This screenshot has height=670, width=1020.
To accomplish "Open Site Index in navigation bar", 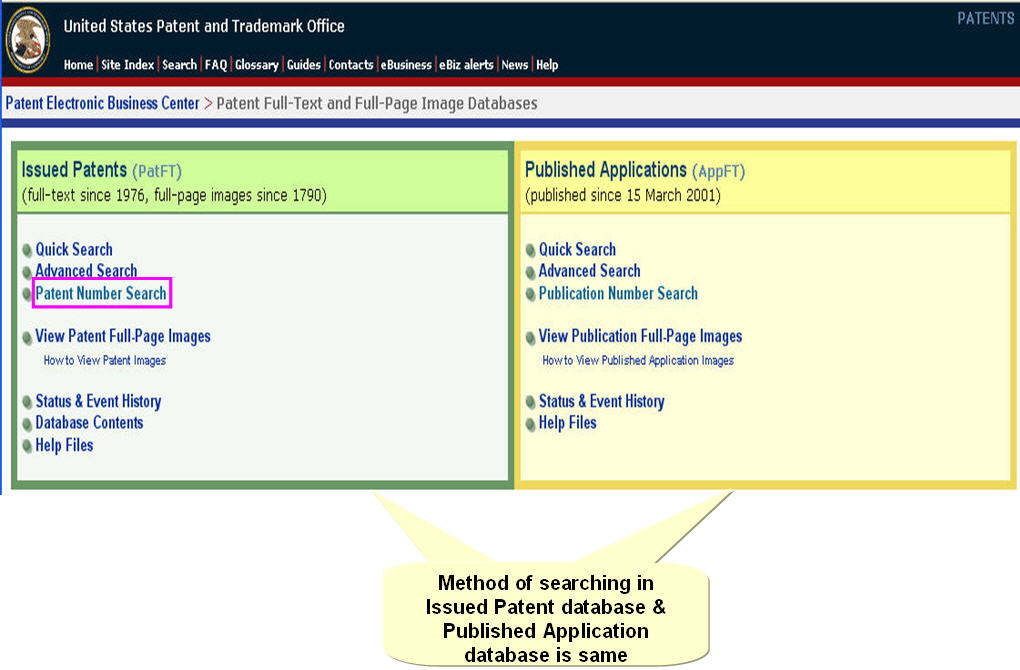I will [127, 65].
